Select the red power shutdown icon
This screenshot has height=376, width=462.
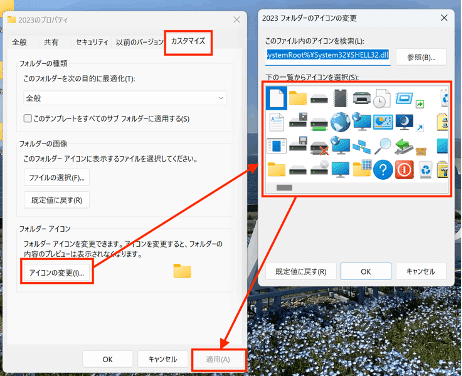point(404,170)
